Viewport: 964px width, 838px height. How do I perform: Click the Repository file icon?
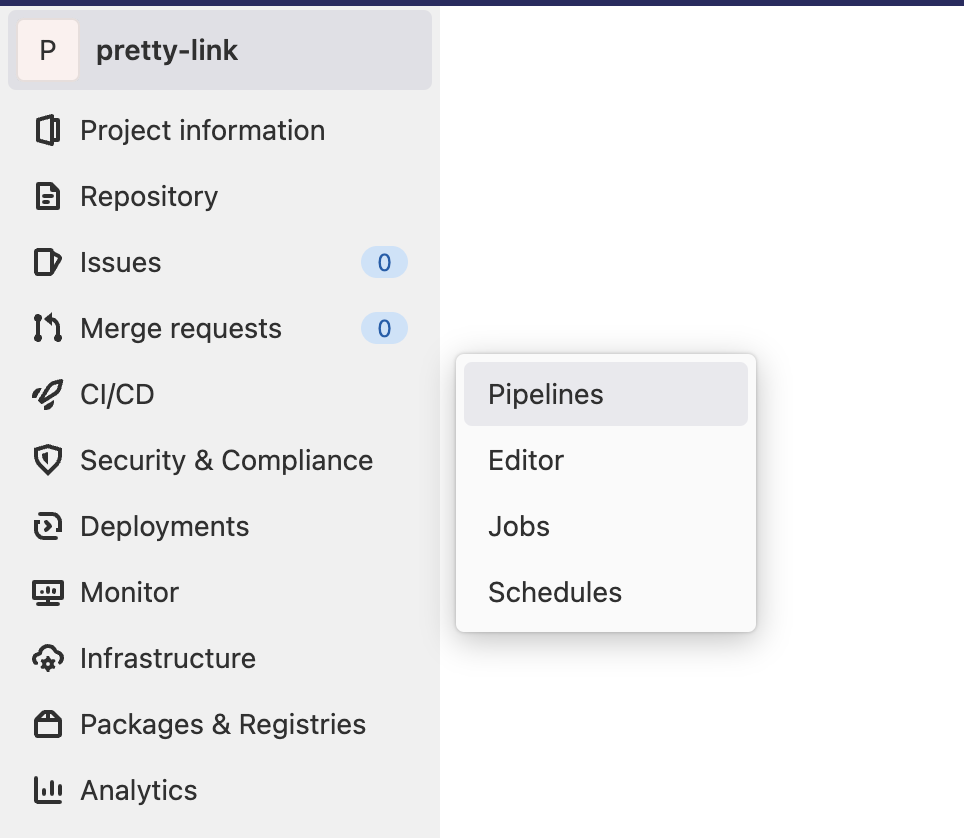point(47,197)
